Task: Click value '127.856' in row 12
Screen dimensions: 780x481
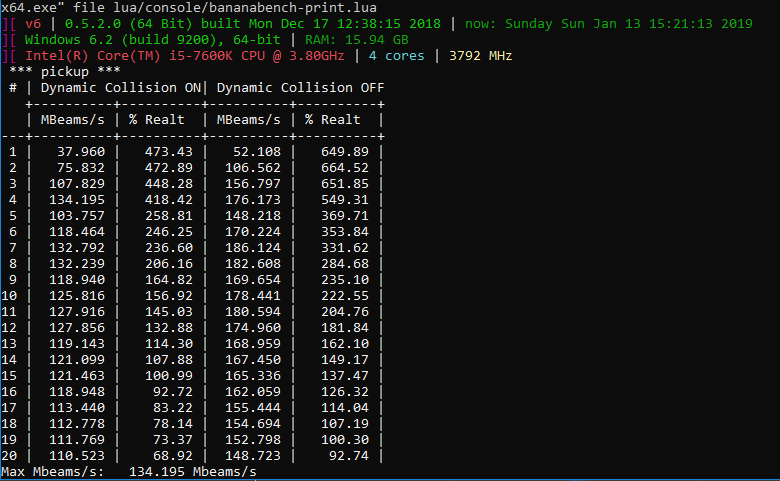Action: [77, 328]
